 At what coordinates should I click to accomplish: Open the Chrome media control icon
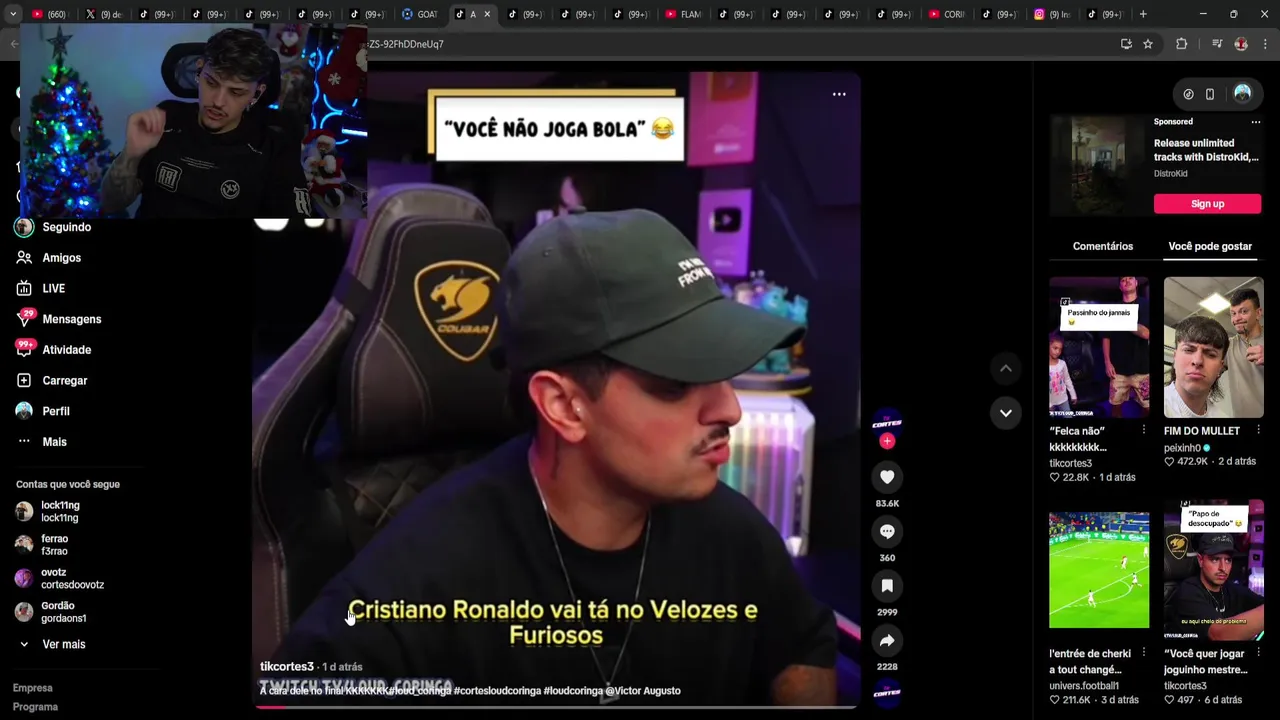1217,44
